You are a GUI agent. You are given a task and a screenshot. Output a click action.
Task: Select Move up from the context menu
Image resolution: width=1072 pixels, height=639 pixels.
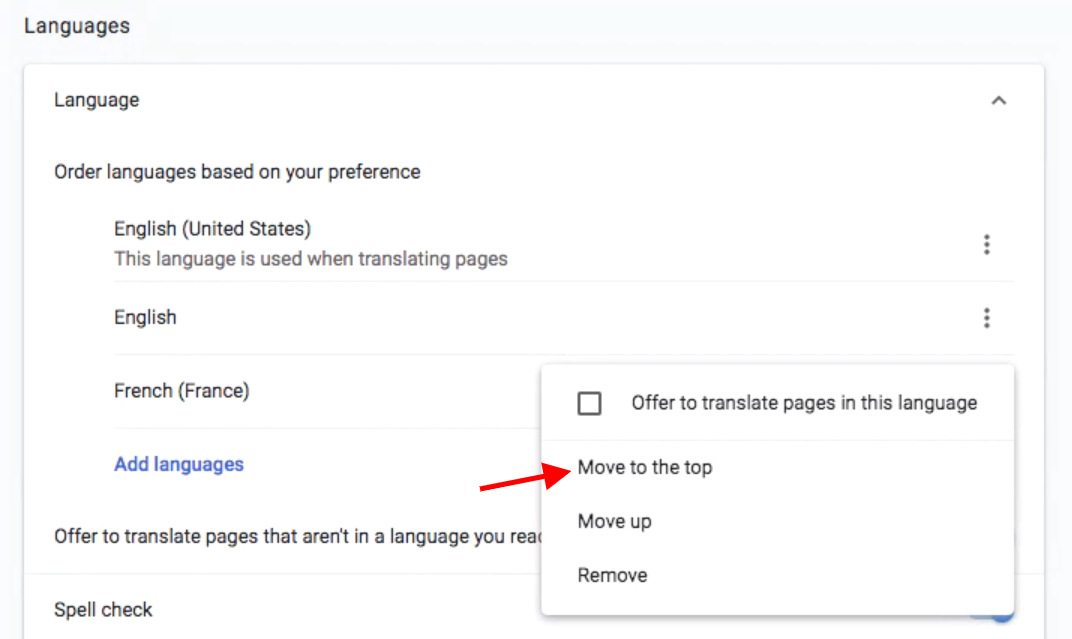coord(614,522)
